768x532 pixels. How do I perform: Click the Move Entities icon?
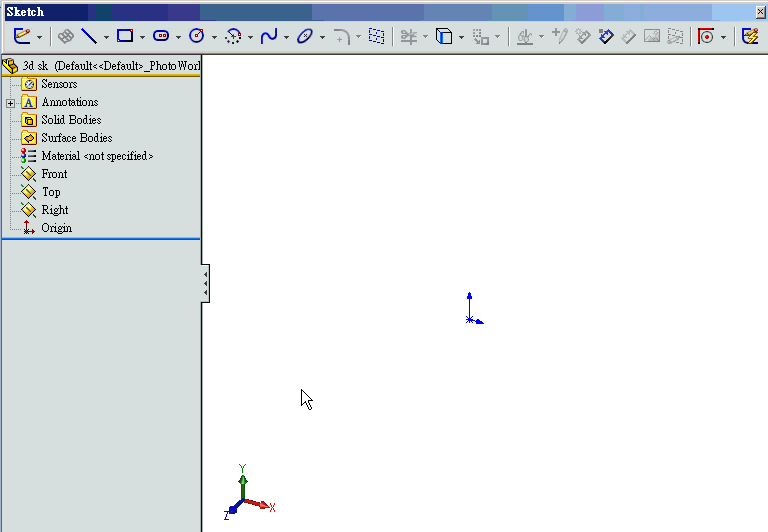[x=480, y=36]
